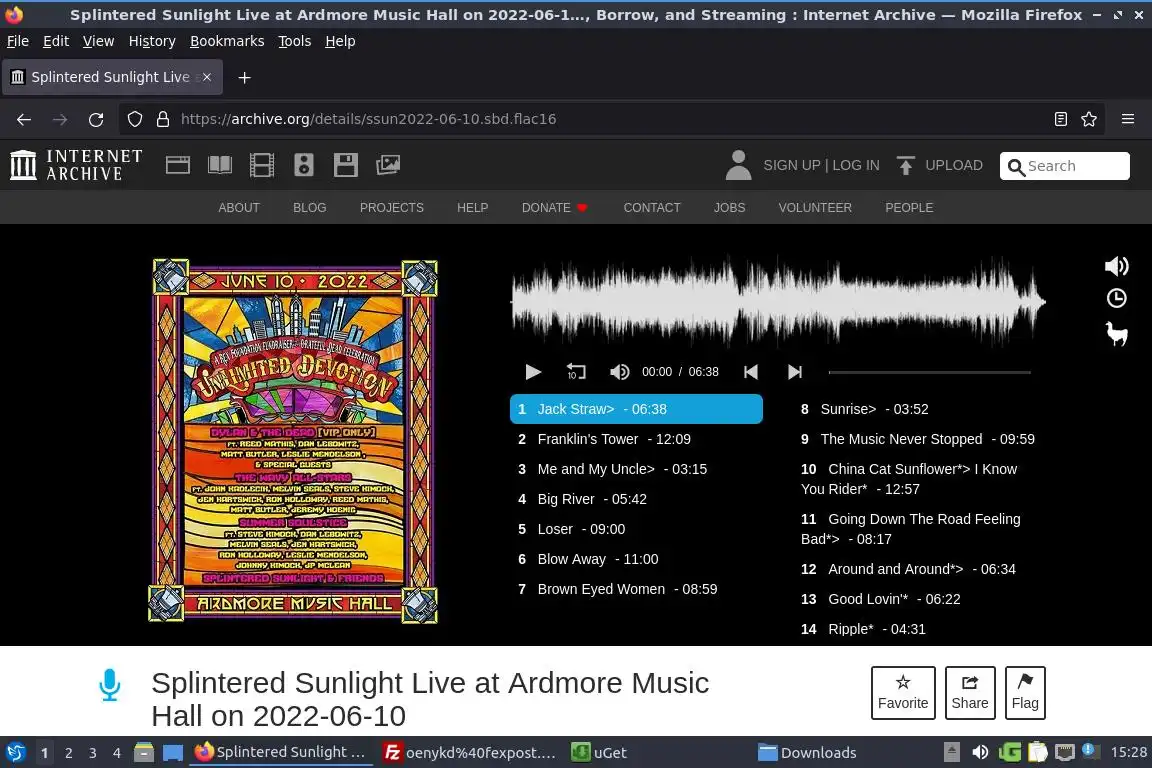Open a new browser tab

coord(245,77)
